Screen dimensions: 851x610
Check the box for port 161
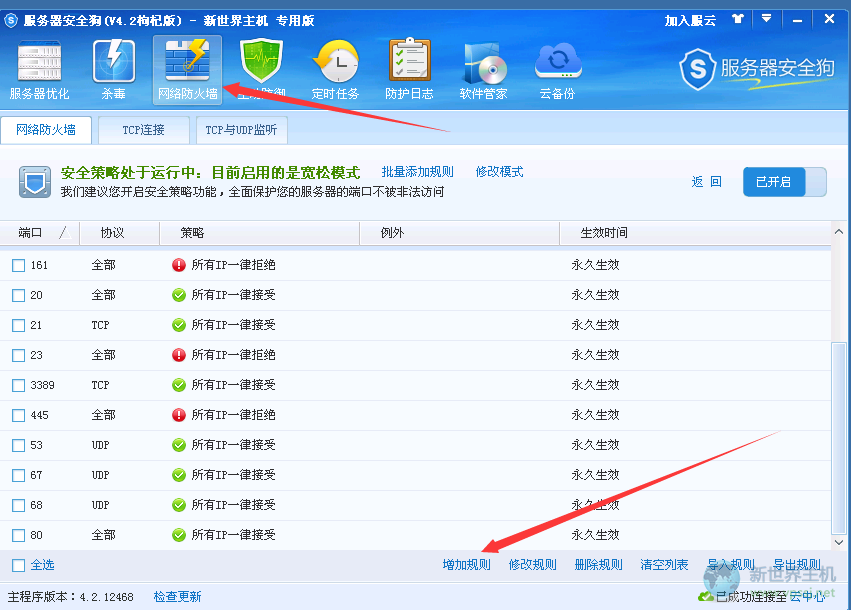[x=18, y=265]
